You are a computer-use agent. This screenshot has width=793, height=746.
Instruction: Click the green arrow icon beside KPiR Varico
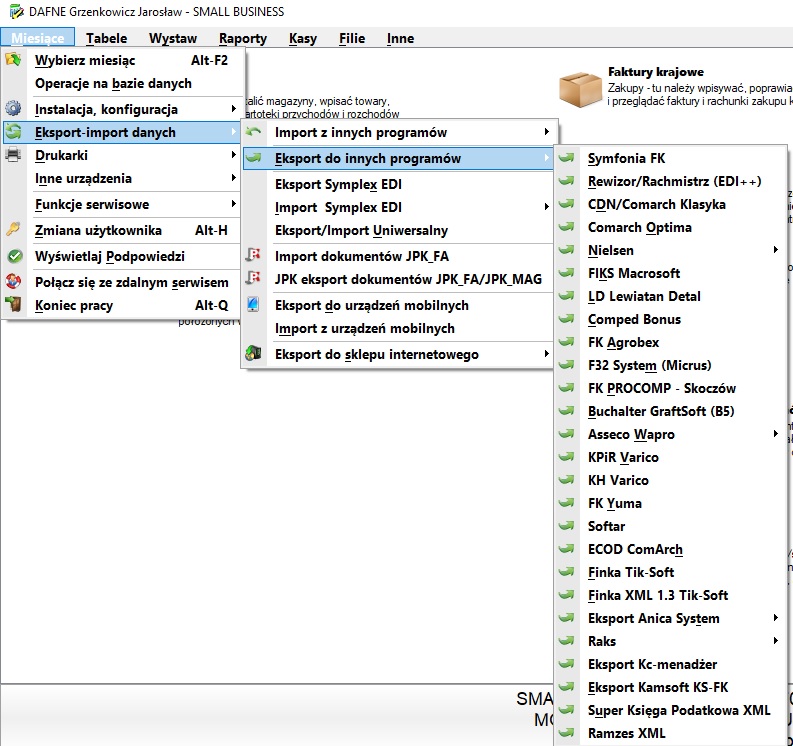(x=567, y=457)
